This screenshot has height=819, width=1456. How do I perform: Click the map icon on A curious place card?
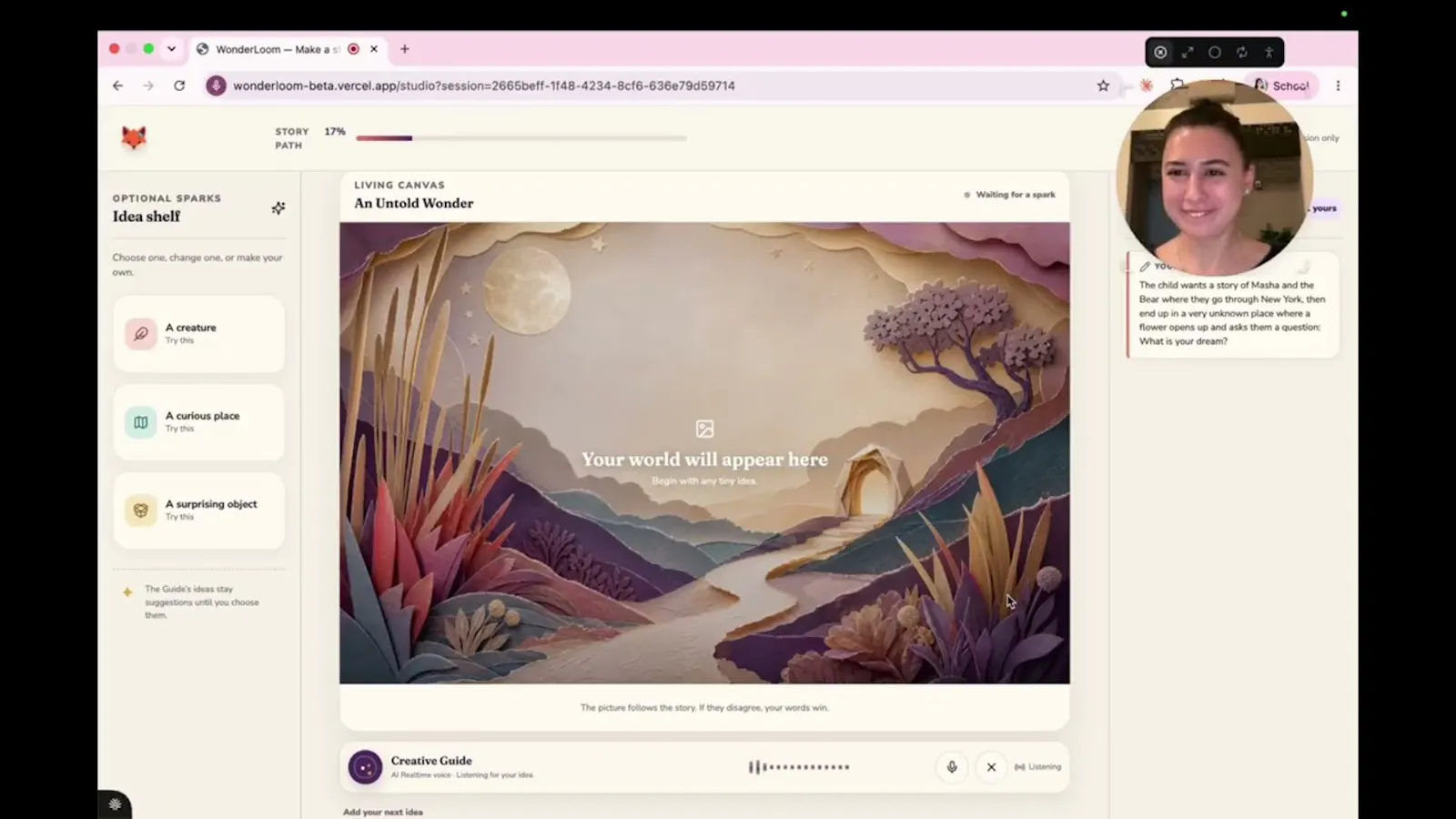(141, 422)
